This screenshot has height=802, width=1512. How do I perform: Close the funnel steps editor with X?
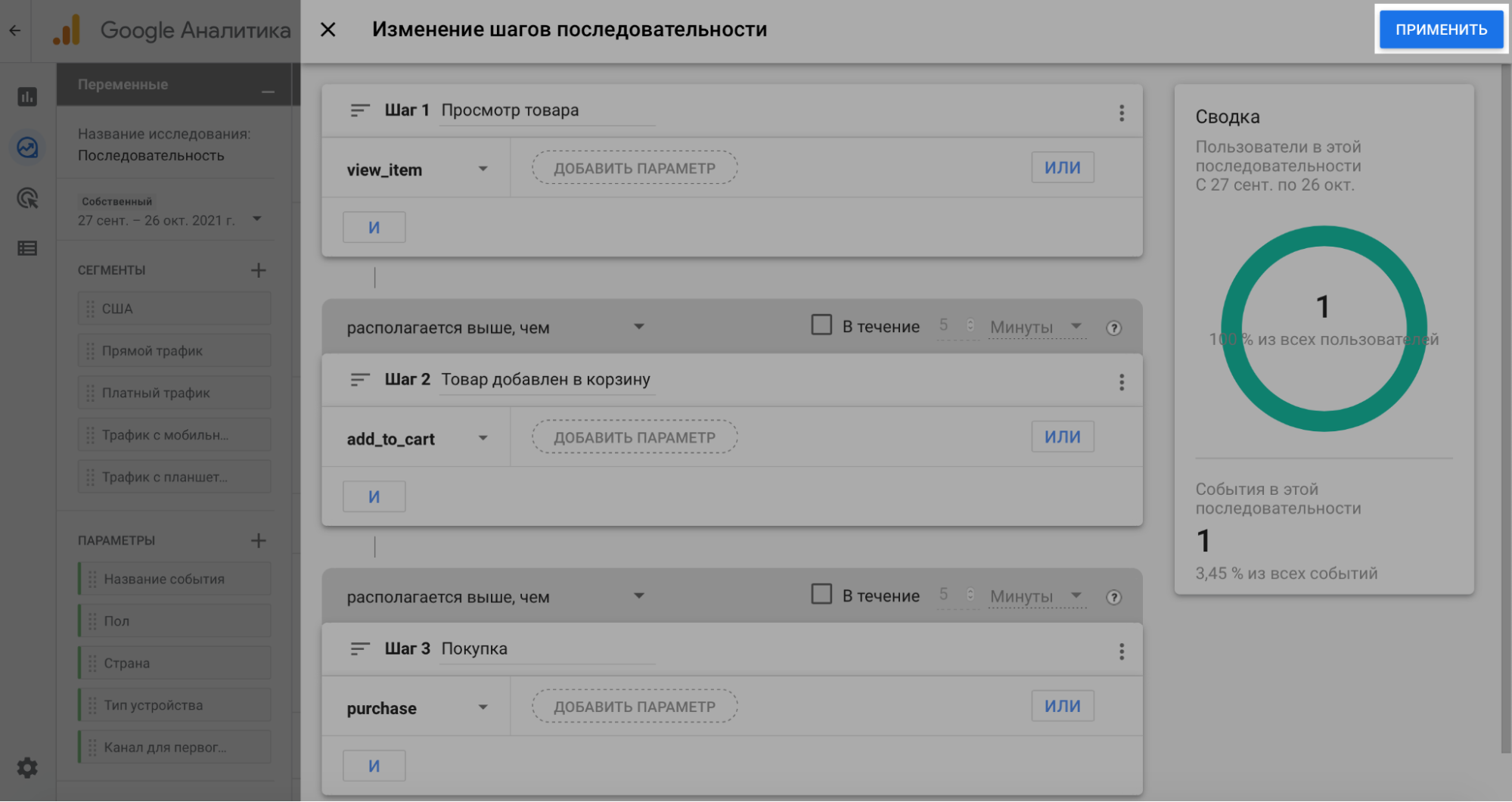pyautogui.click(x=328, y=30)
